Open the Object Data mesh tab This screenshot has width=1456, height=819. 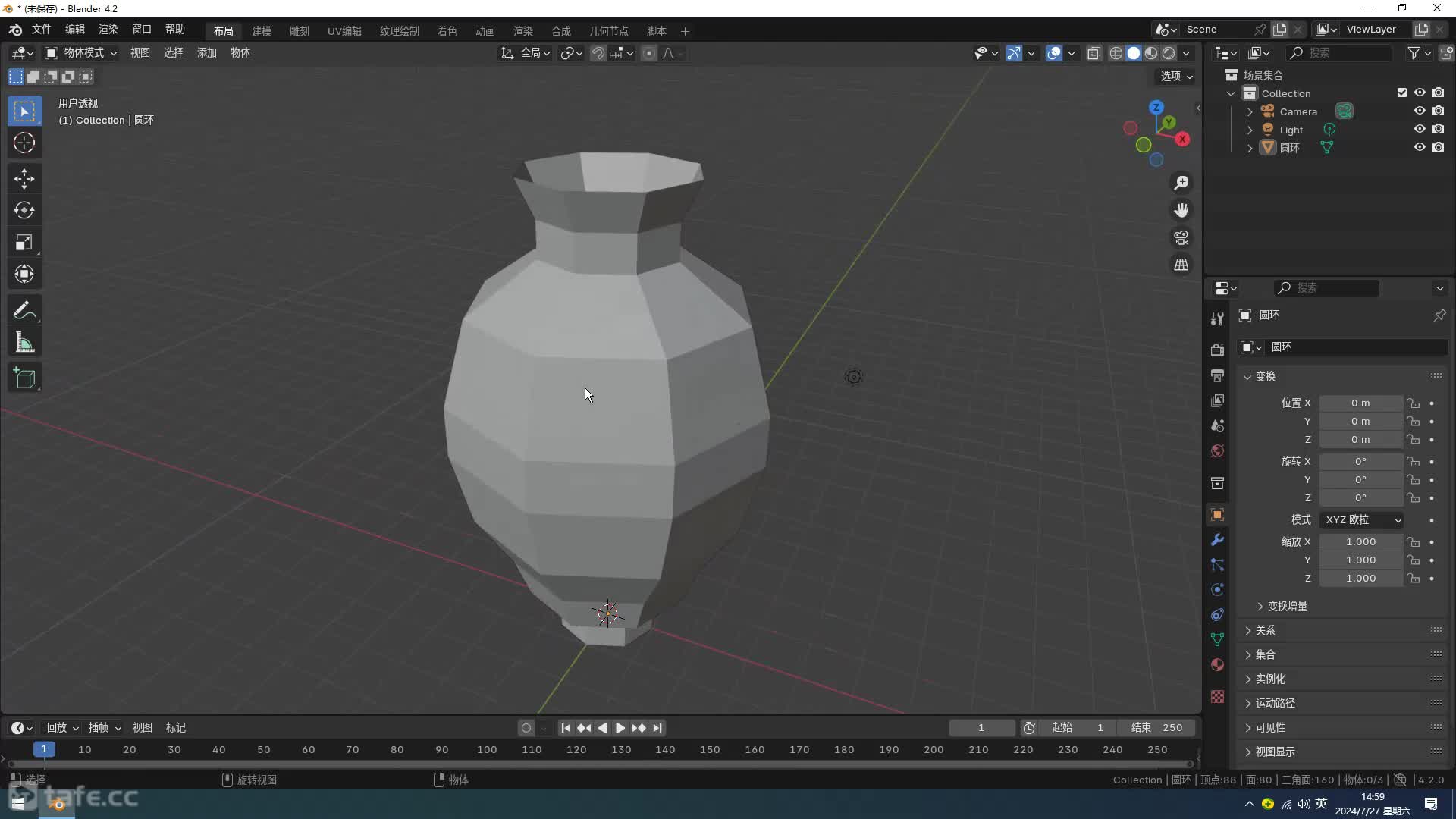pyautogui.click(x=1217, y=640)
